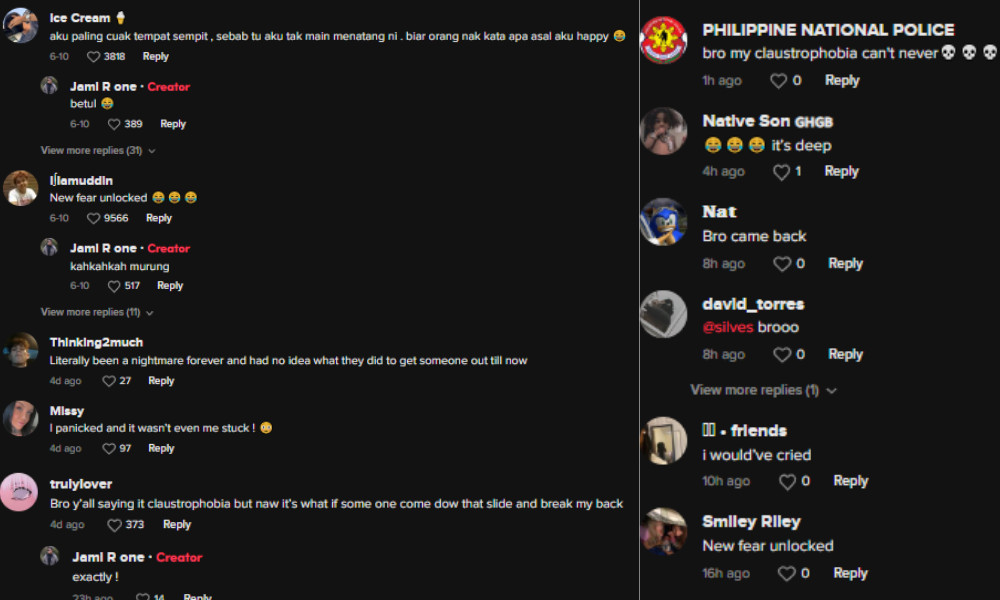
Task: Like Smiley Riley's New fear unlocked comment
Action: [786, 574]
